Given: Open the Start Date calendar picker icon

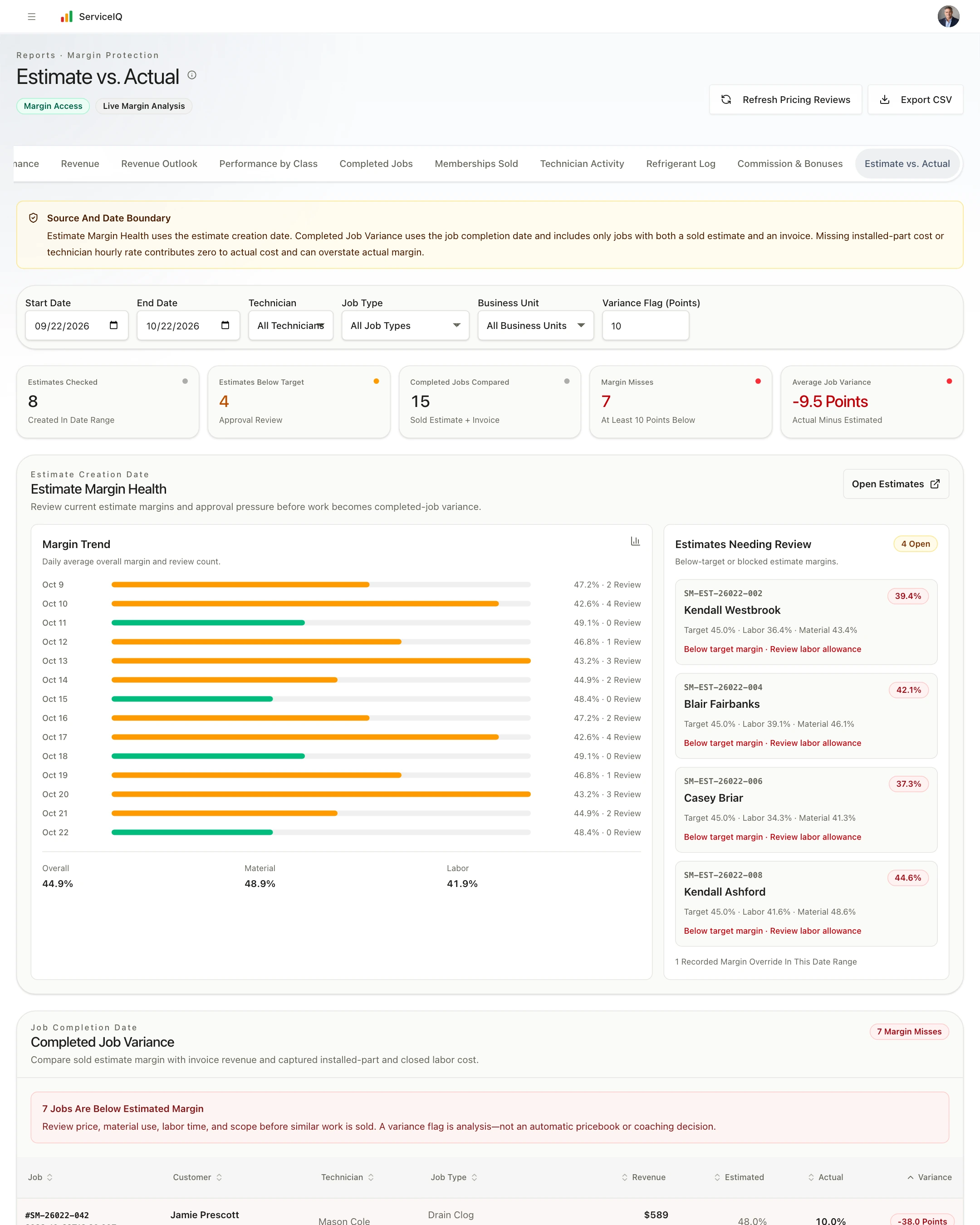Looking at the screenshot, I should pyautogui.click(x=113, y=325).
